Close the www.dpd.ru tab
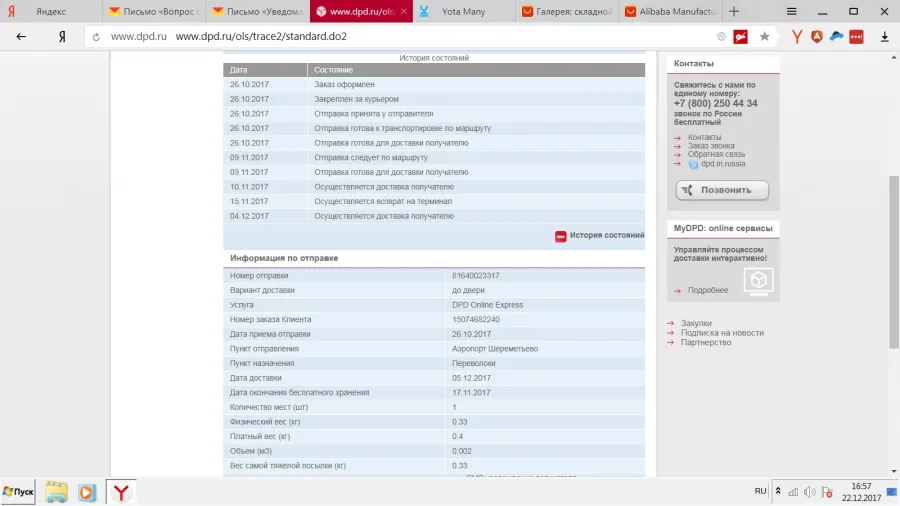The width and height of the screenshot is (900, 506). coord(404,11)
